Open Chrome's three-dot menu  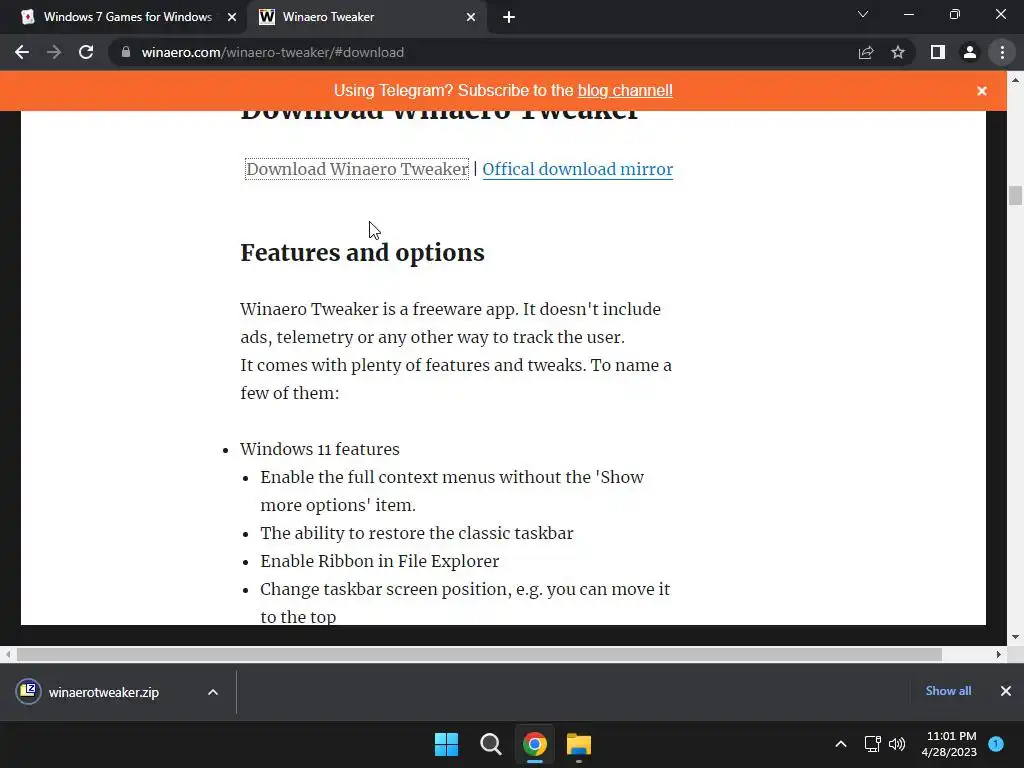[x=1002, y=52]
